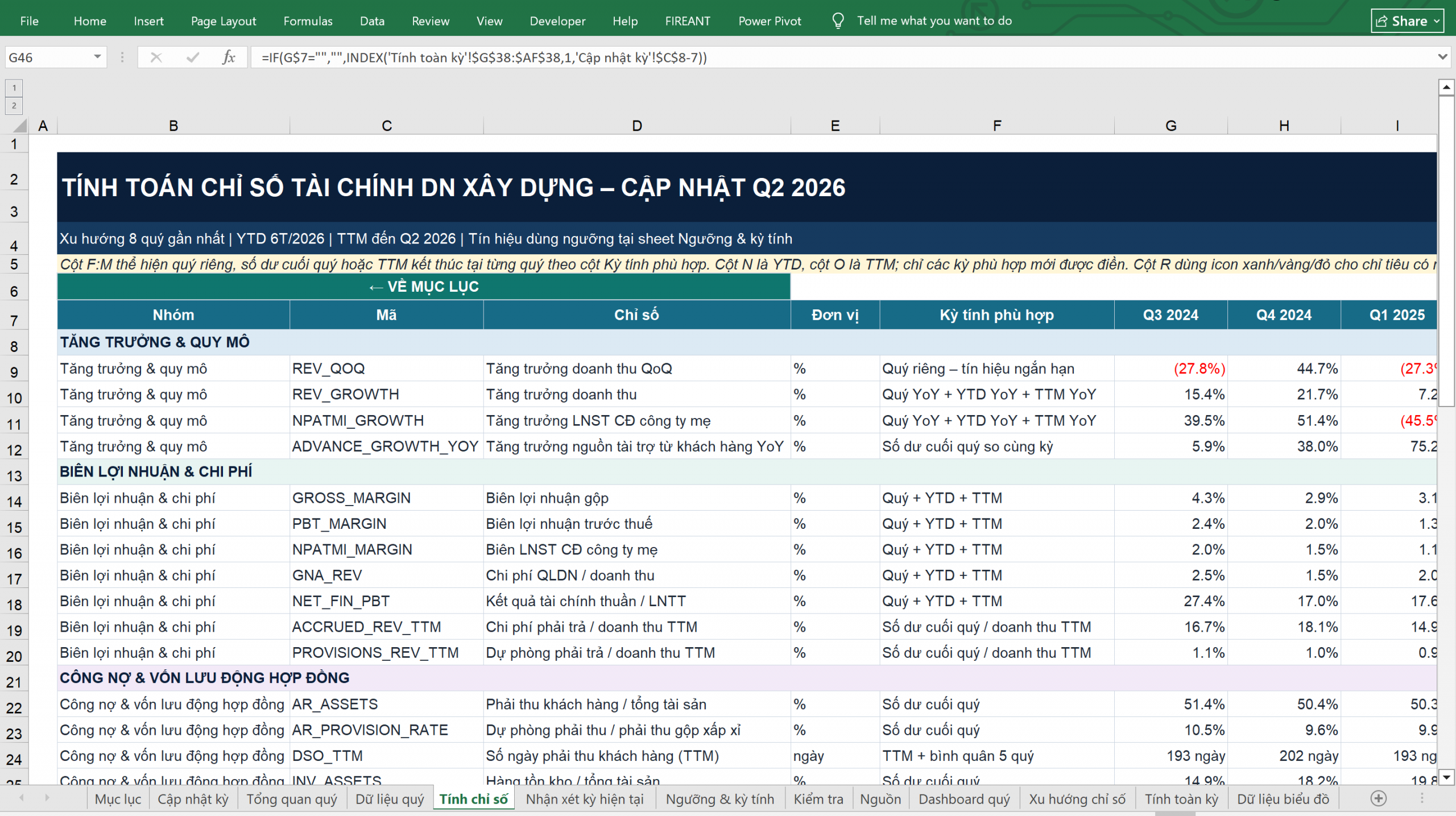Open the Dữ liệu biểu đồ sheet
Image resolution: width=1456 pixels, height=816 pixels.
[1283, 799]
